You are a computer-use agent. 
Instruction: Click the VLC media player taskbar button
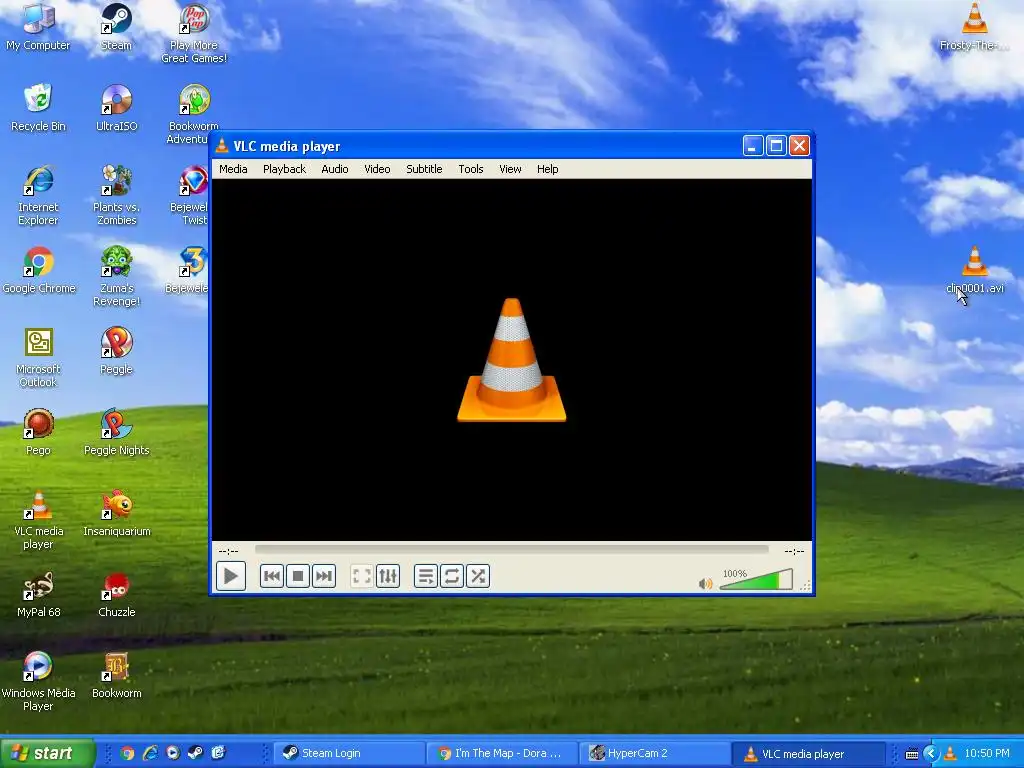[x=808, y=753]
